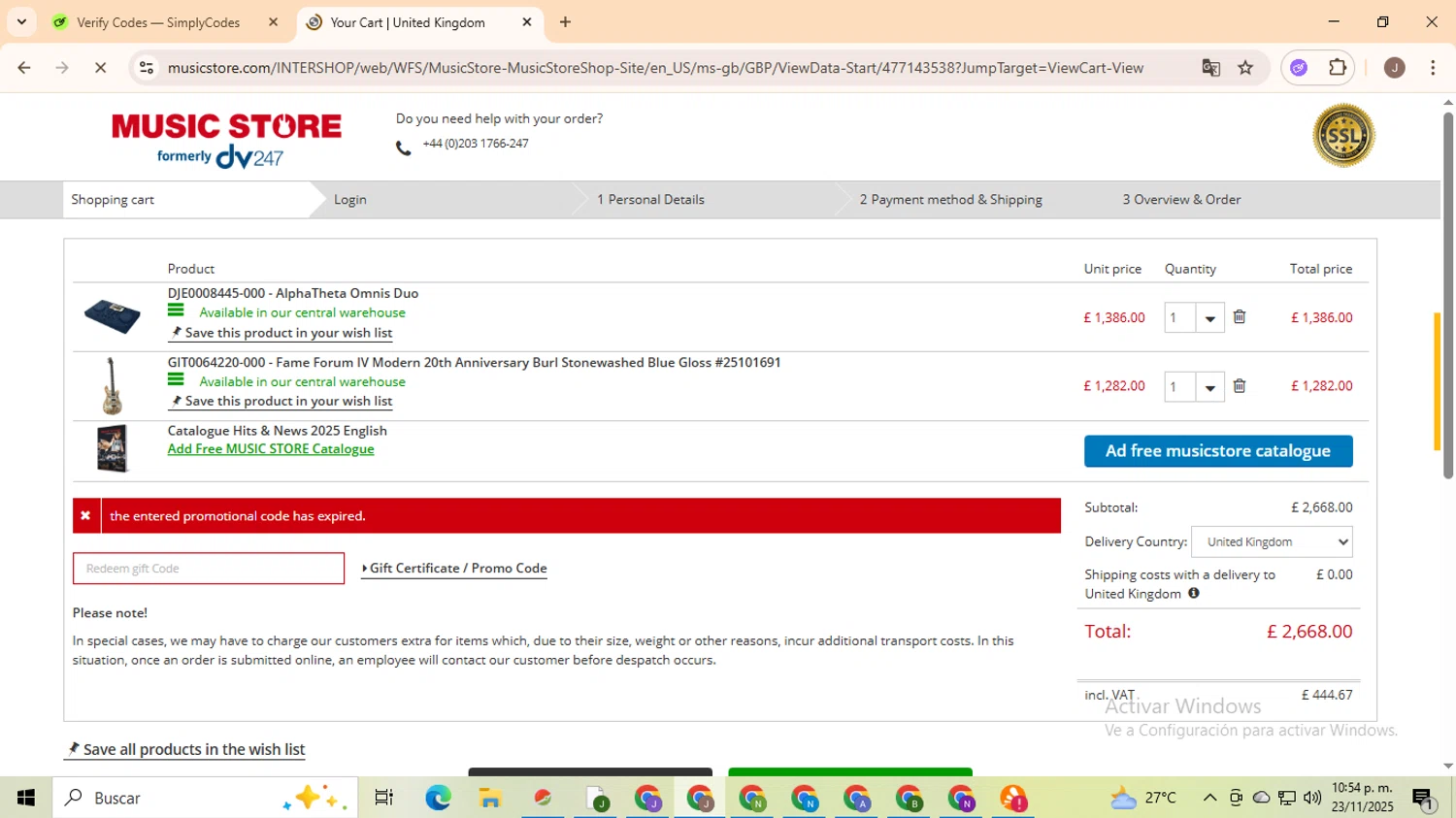The height and width of the screenshot is (818, 1456).
Task: Open AlphaTheta Omnis Duo product thumbnail
Action: coord(112,316)
